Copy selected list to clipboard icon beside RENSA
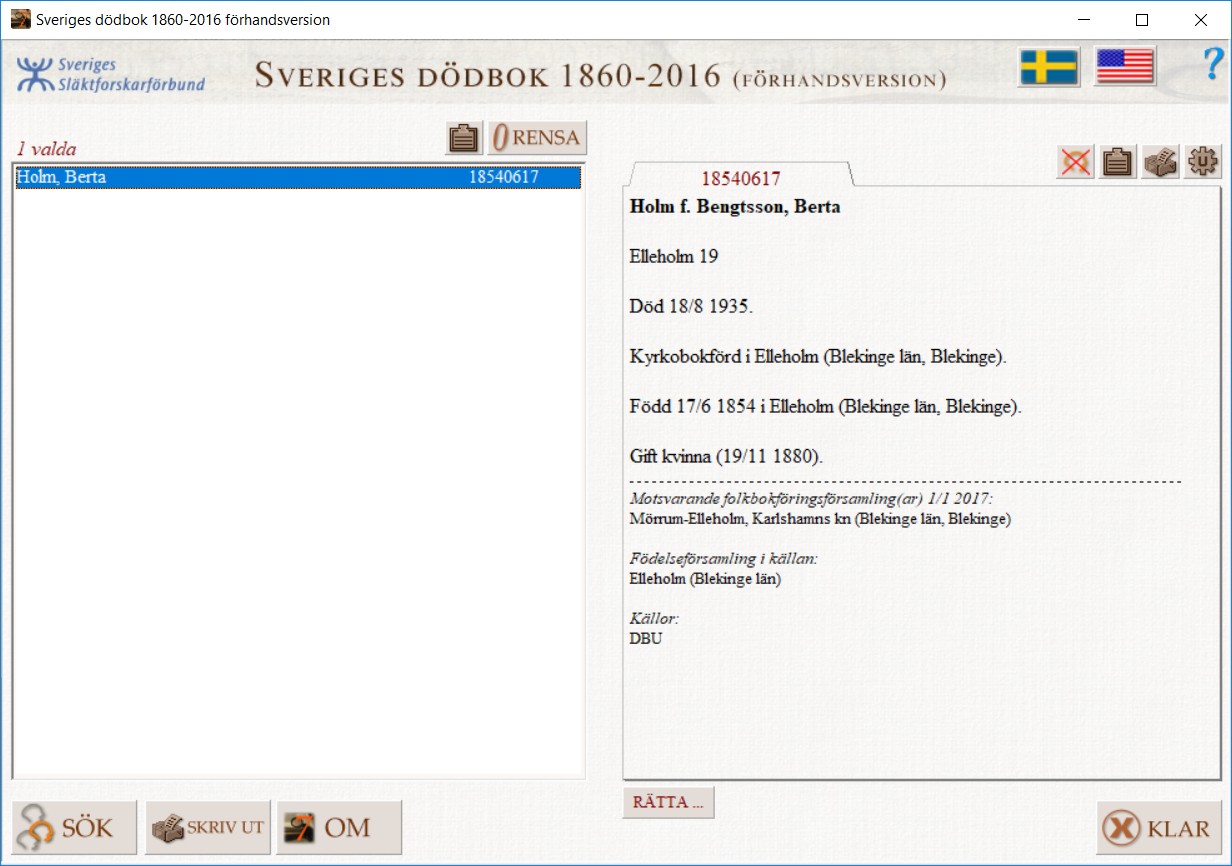 pyautogui.click(x=463, y=138)
